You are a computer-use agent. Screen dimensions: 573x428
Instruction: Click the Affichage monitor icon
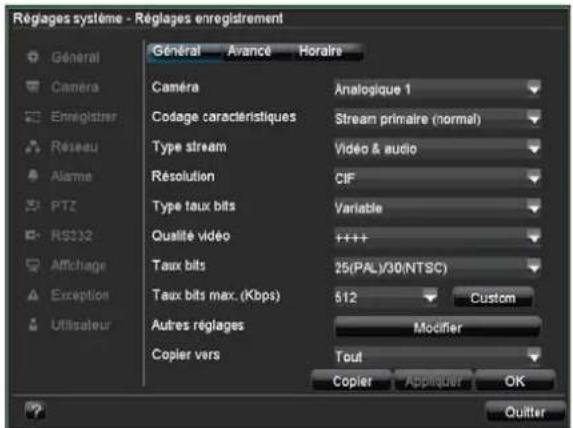33,265
